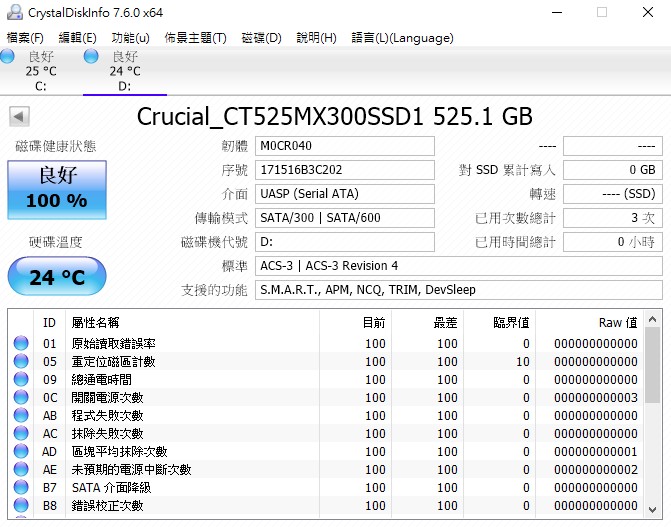Click the interface field UASP (Serial ATA)

point(345,194)
